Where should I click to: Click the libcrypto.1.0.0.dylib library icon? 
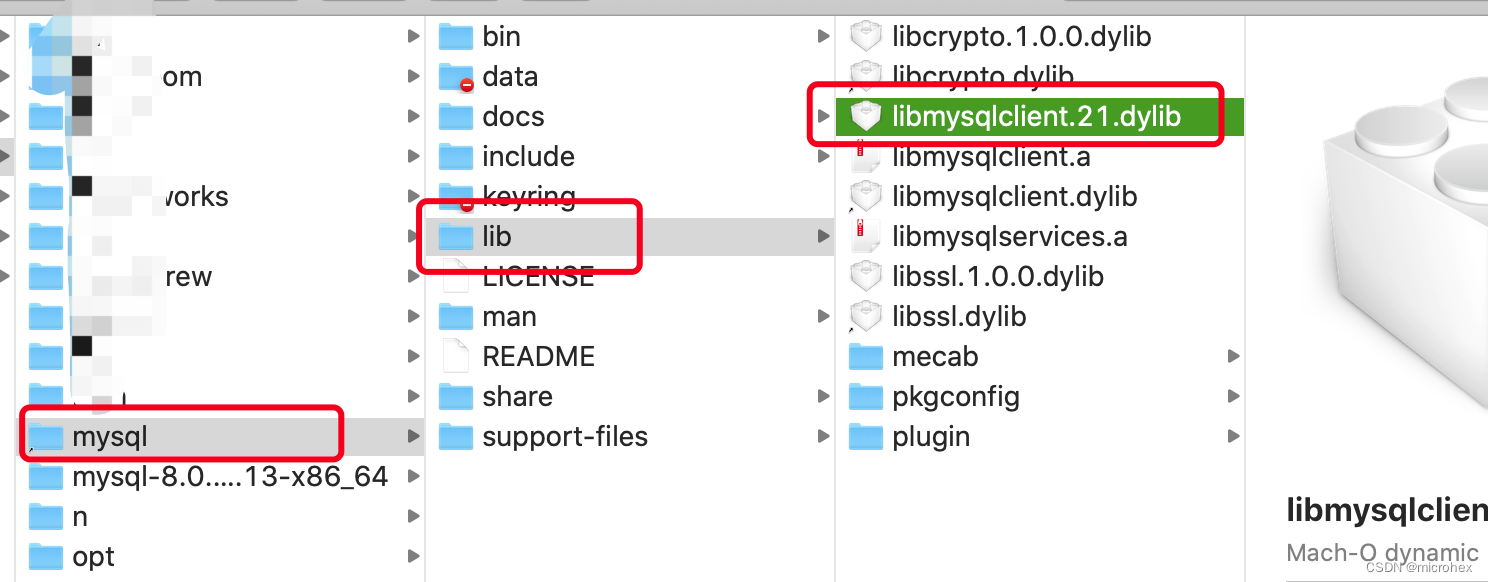tap(865, 36)
